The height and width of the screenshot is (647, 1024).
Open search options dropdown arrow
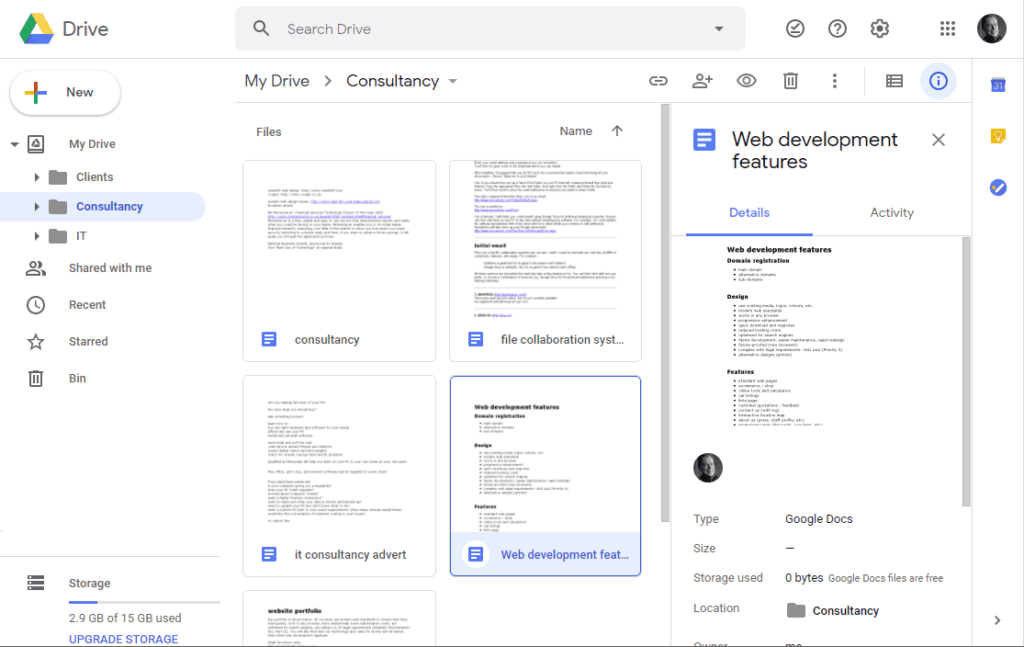point(718,29)
